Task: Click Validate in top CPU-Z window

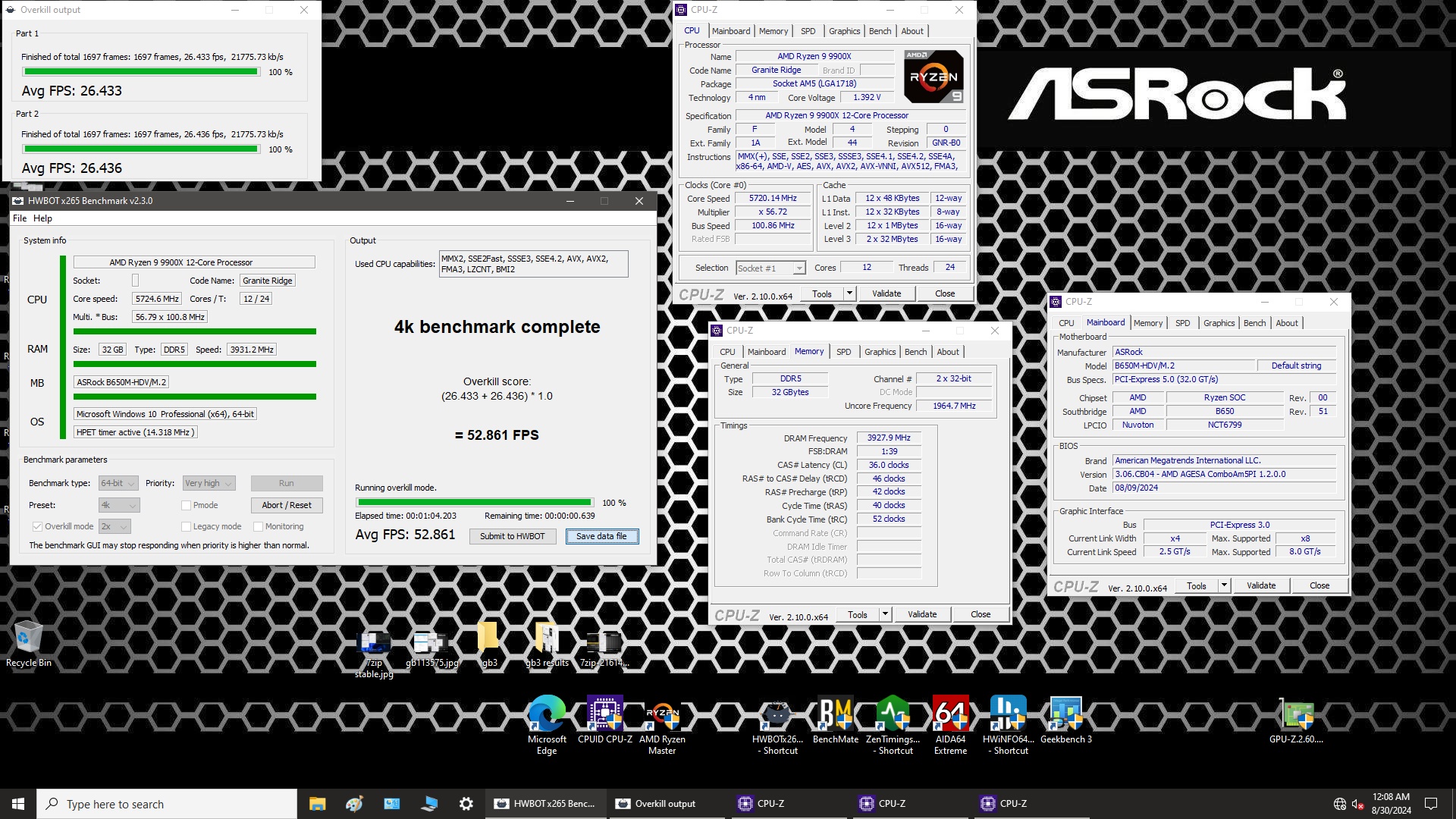Action: click(886, 293)
